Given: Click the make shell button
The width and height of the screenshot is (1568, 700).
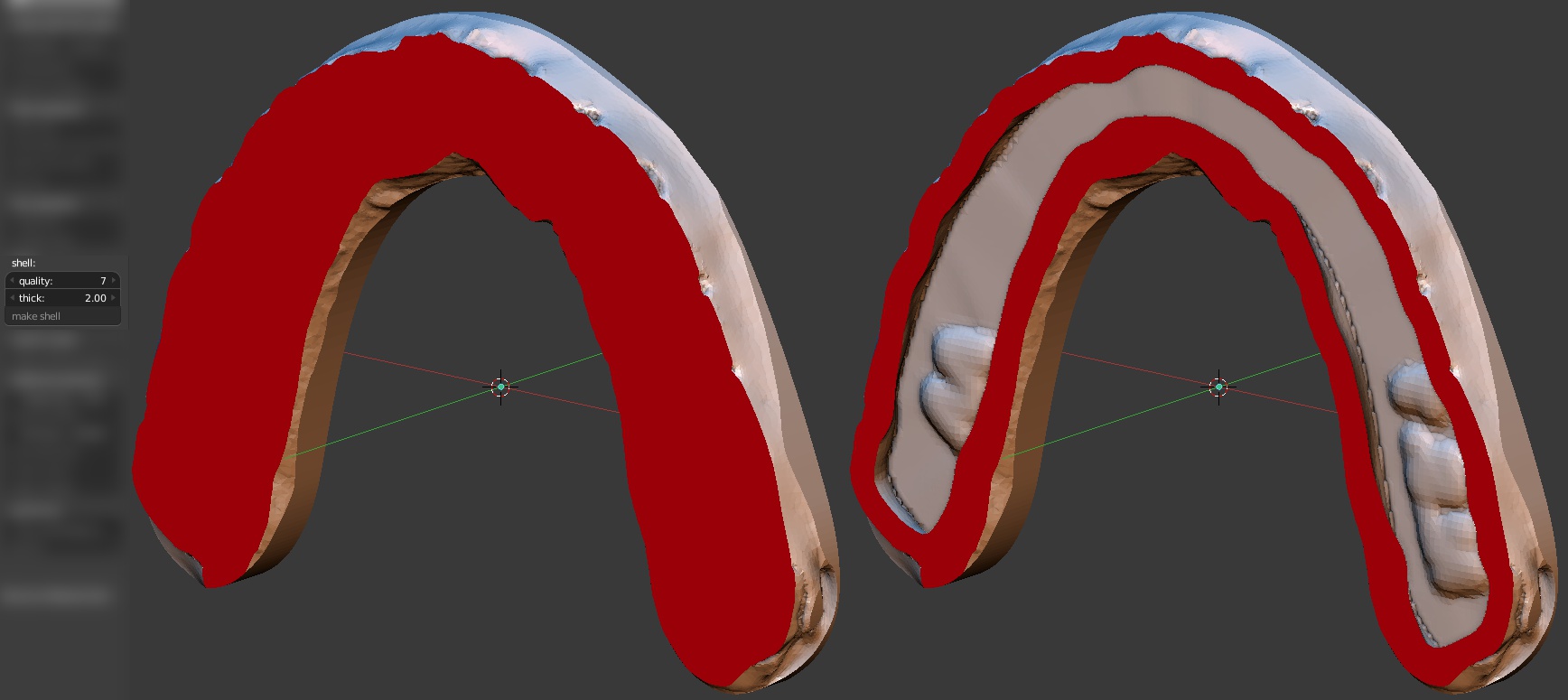Looking at the screenshot, I should [63, 316].
